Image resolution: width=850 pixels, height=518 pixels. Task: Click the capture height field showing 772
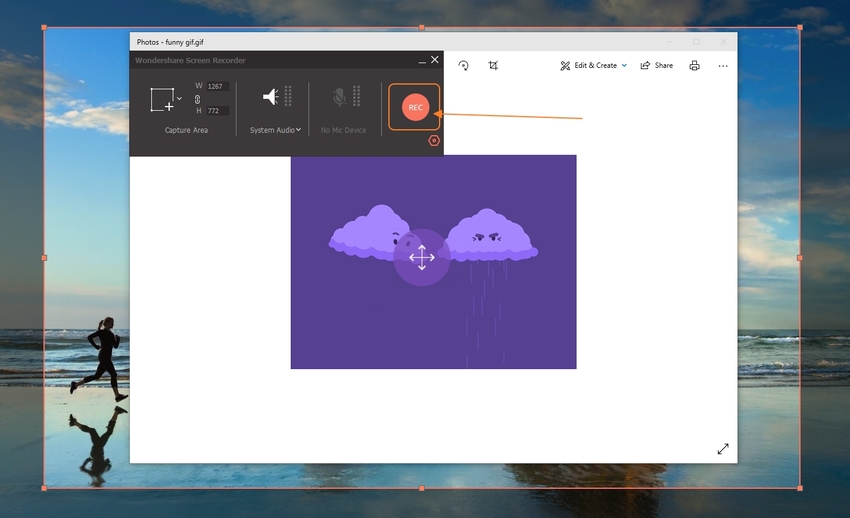[216, 111]
